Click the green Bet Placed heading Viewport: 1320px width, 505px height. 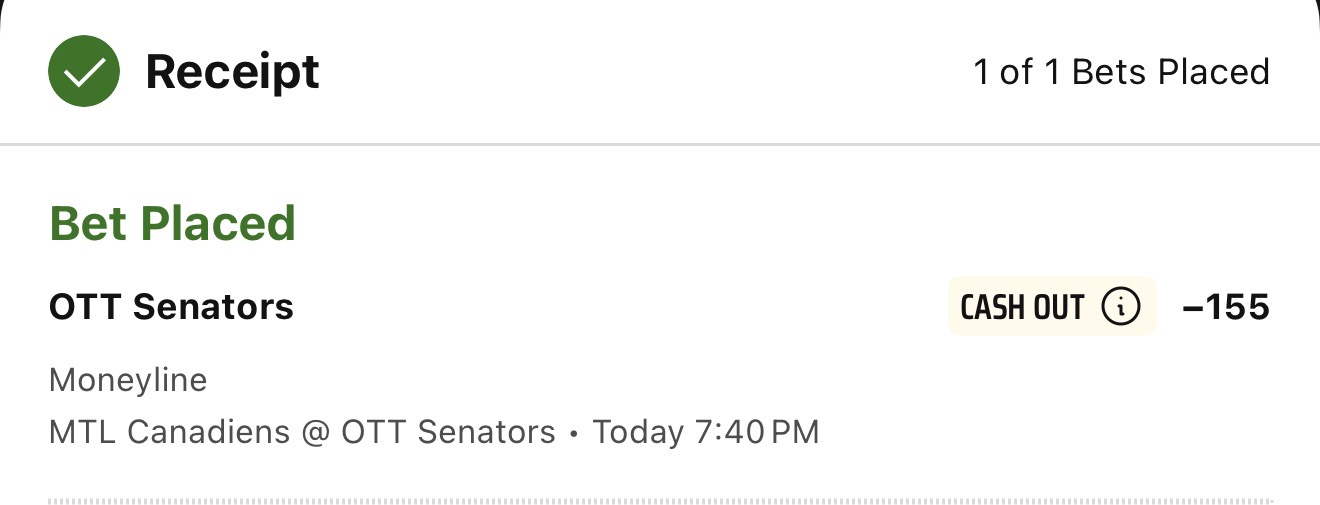pos(172,223)
